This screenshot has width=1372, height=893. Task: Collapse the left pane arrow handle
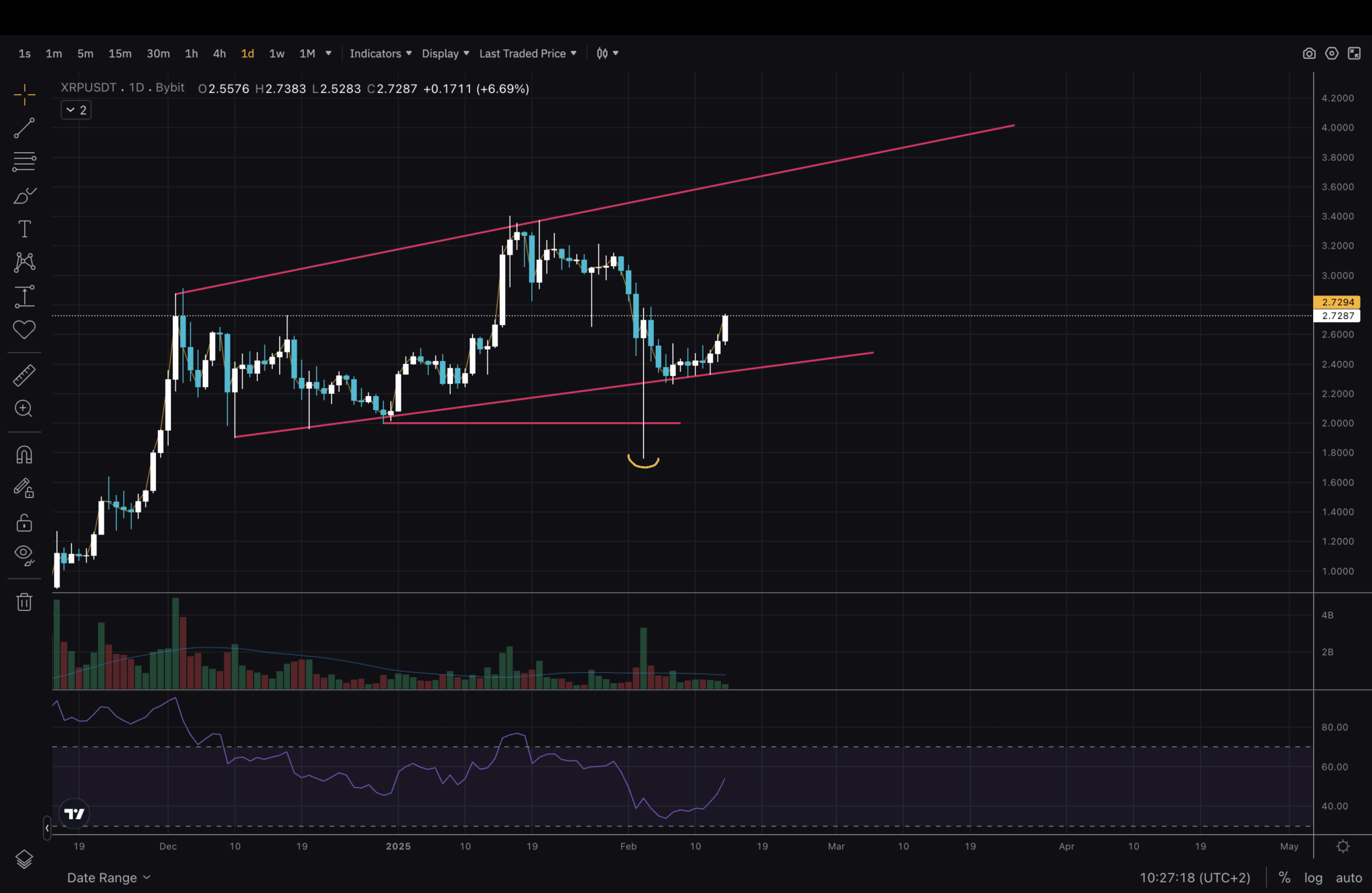point(47,828)
